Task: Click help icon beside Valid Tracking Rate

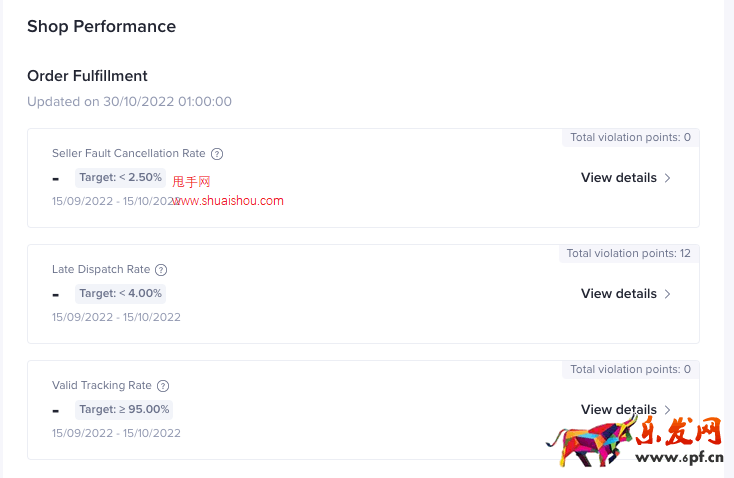Action: pyautogui.click(x=163, y=386)
